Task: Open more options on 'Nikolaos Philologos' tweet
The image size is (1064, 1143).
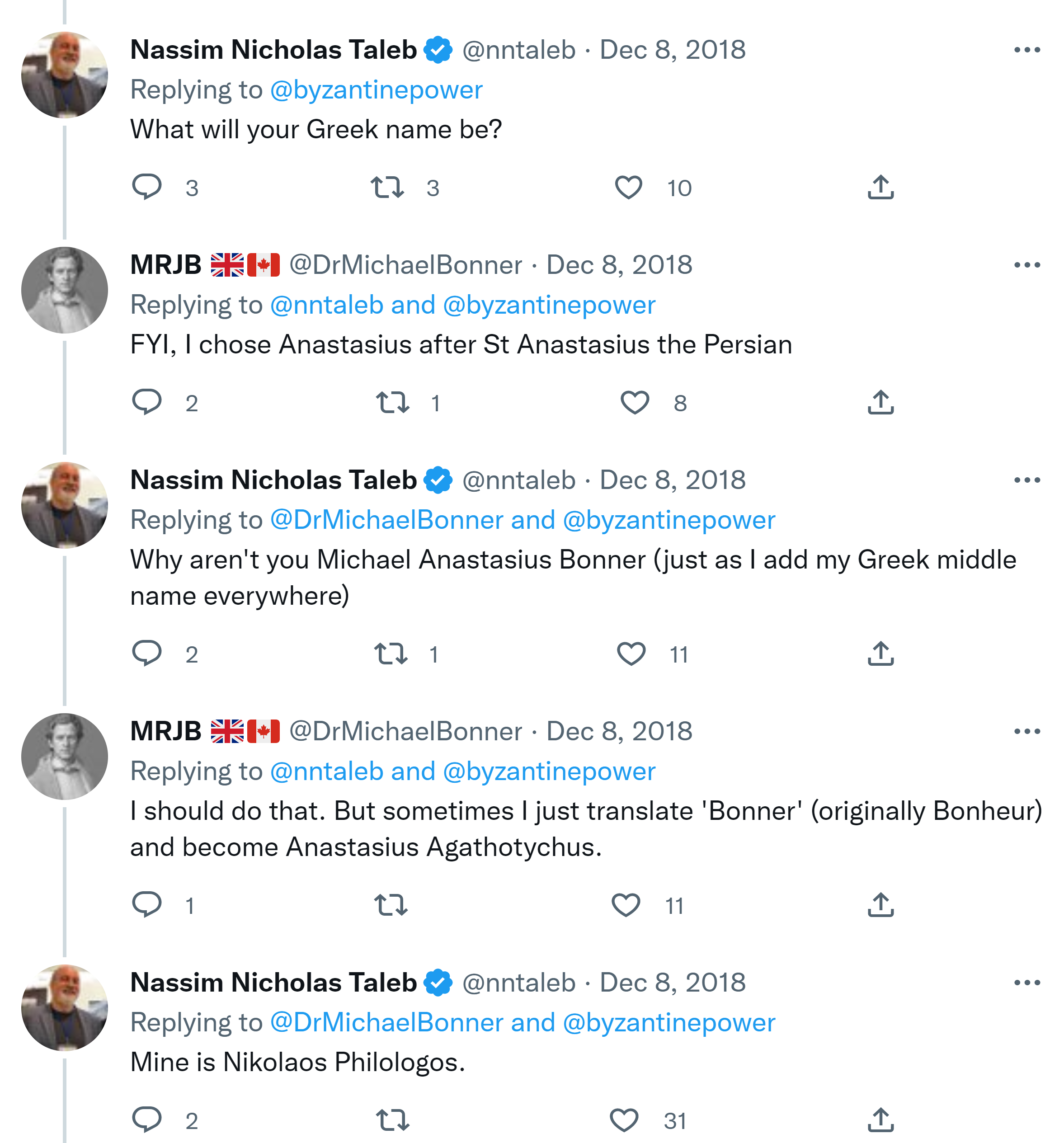Action: 1026,983
